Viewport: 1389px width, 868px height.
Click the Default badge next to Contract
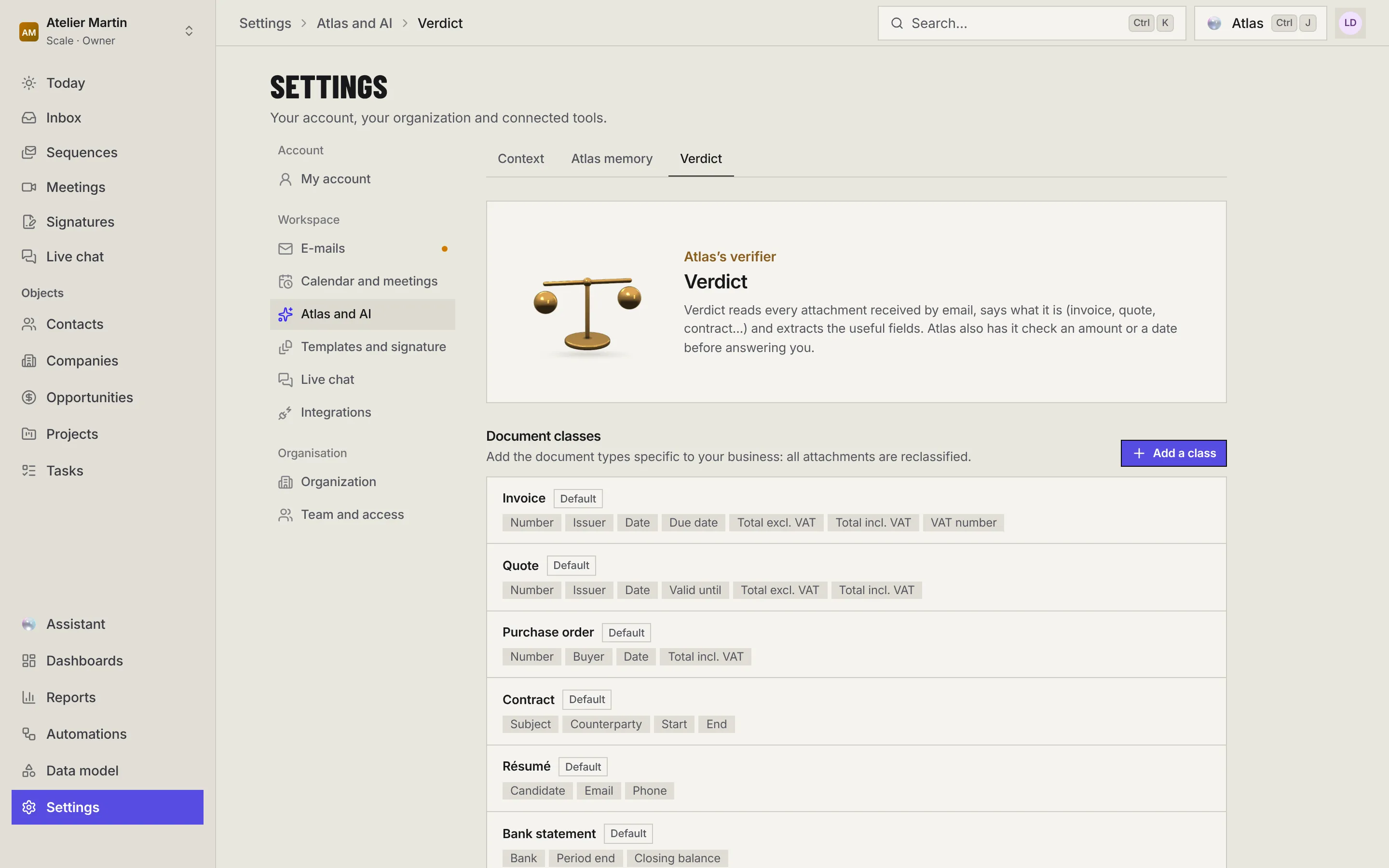point(586,700)
